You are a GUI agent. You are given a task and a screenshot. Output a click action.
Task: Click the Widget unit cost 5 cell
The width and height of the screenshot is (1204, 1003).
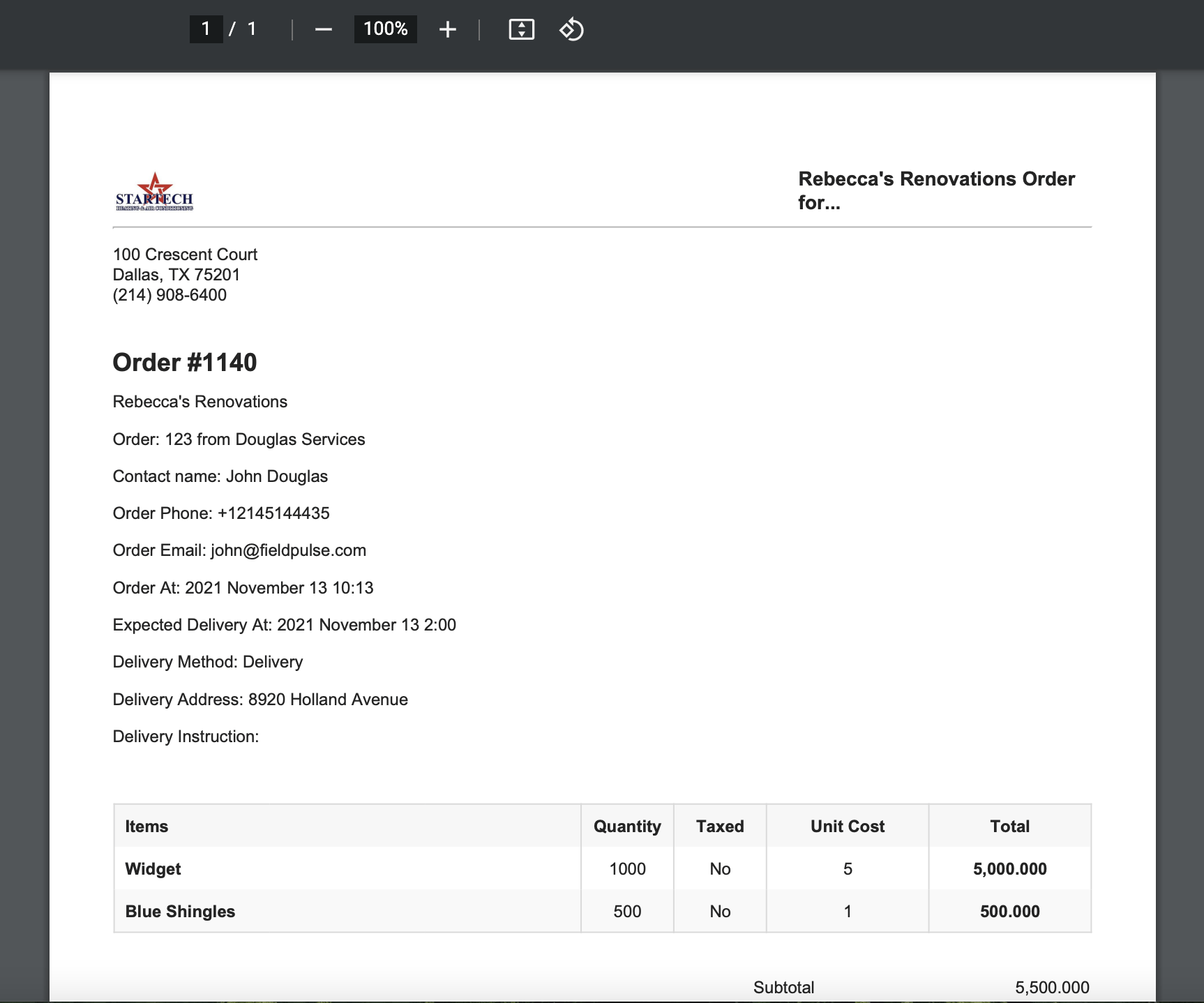click(x=848, y=869)
